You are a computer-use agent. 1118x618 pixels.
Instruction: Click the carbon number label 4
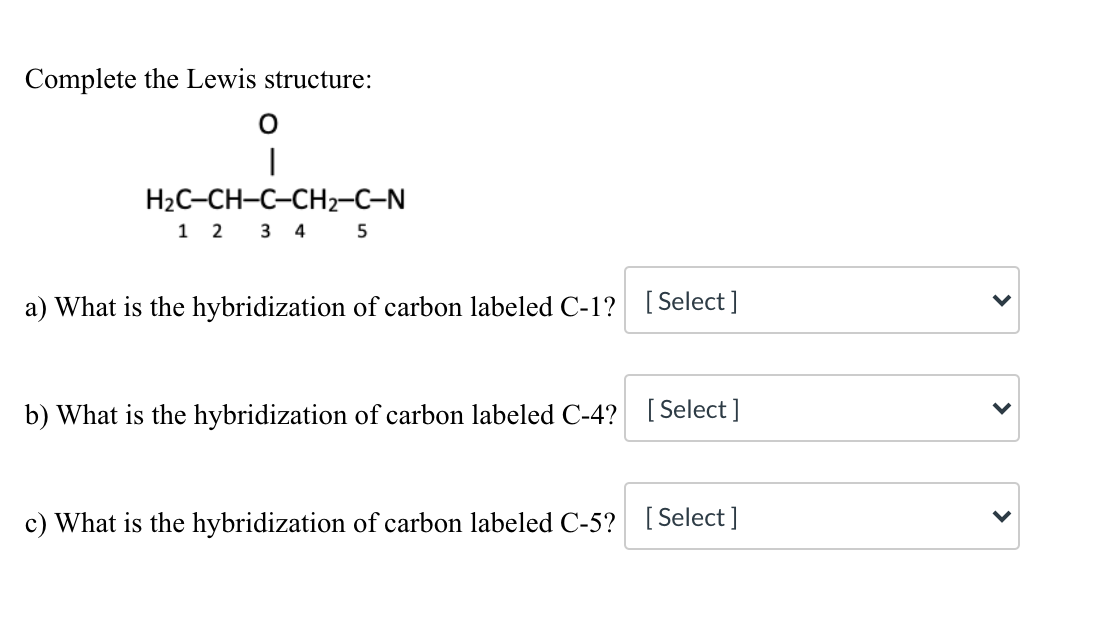[x=299, y=231]
